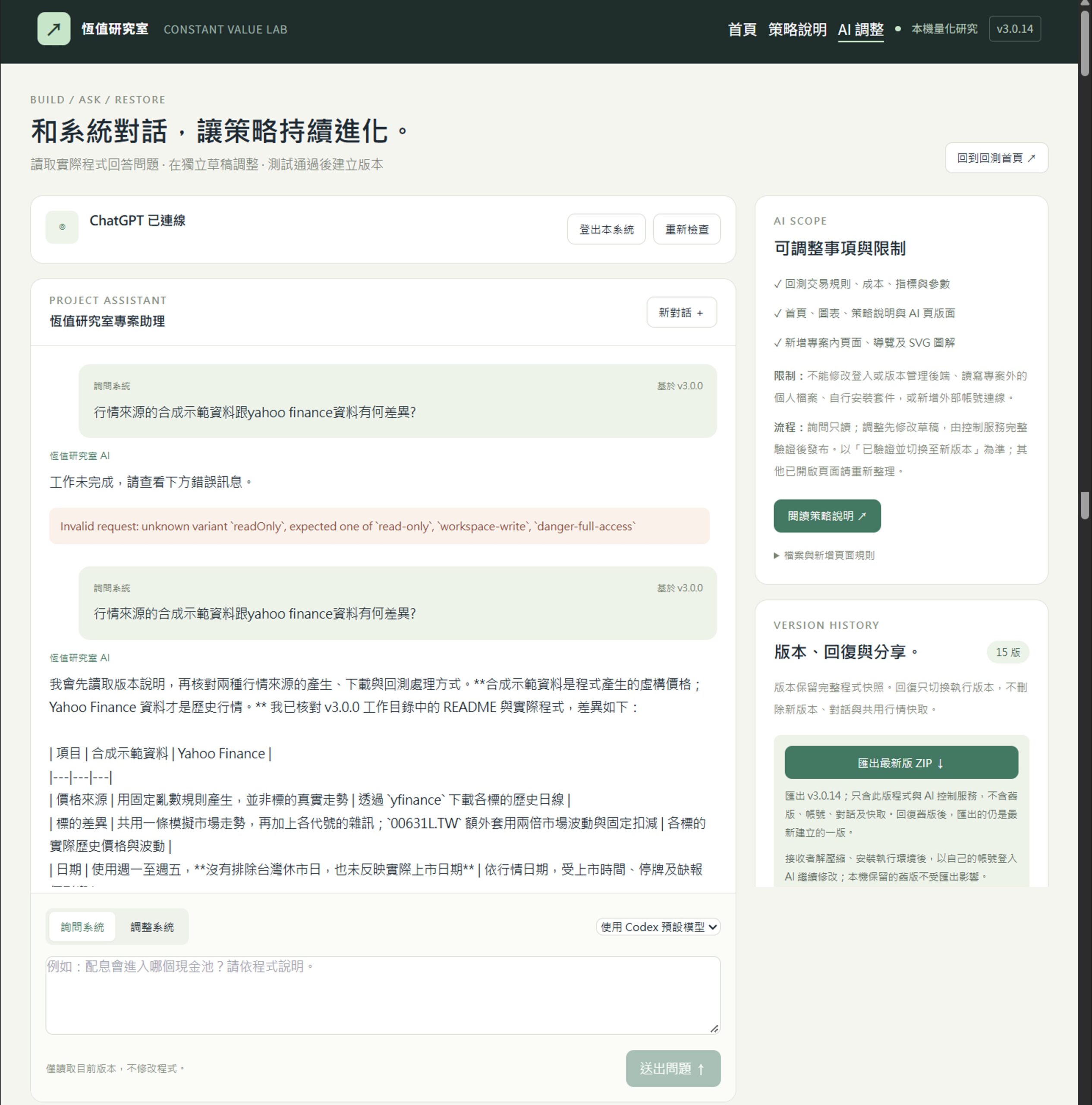The height and width of the screenshot is (1105, 1092).
Task: Start a new chat with 新對話 +
Action: click(x=682, y=312)
